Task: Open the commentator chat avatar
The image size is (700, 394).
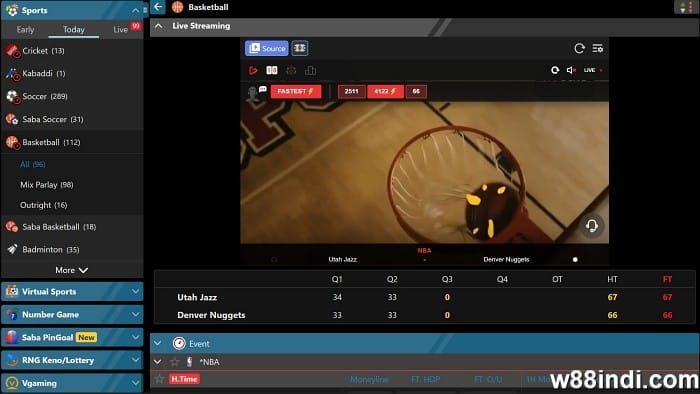Action: [x=256, y=92]
